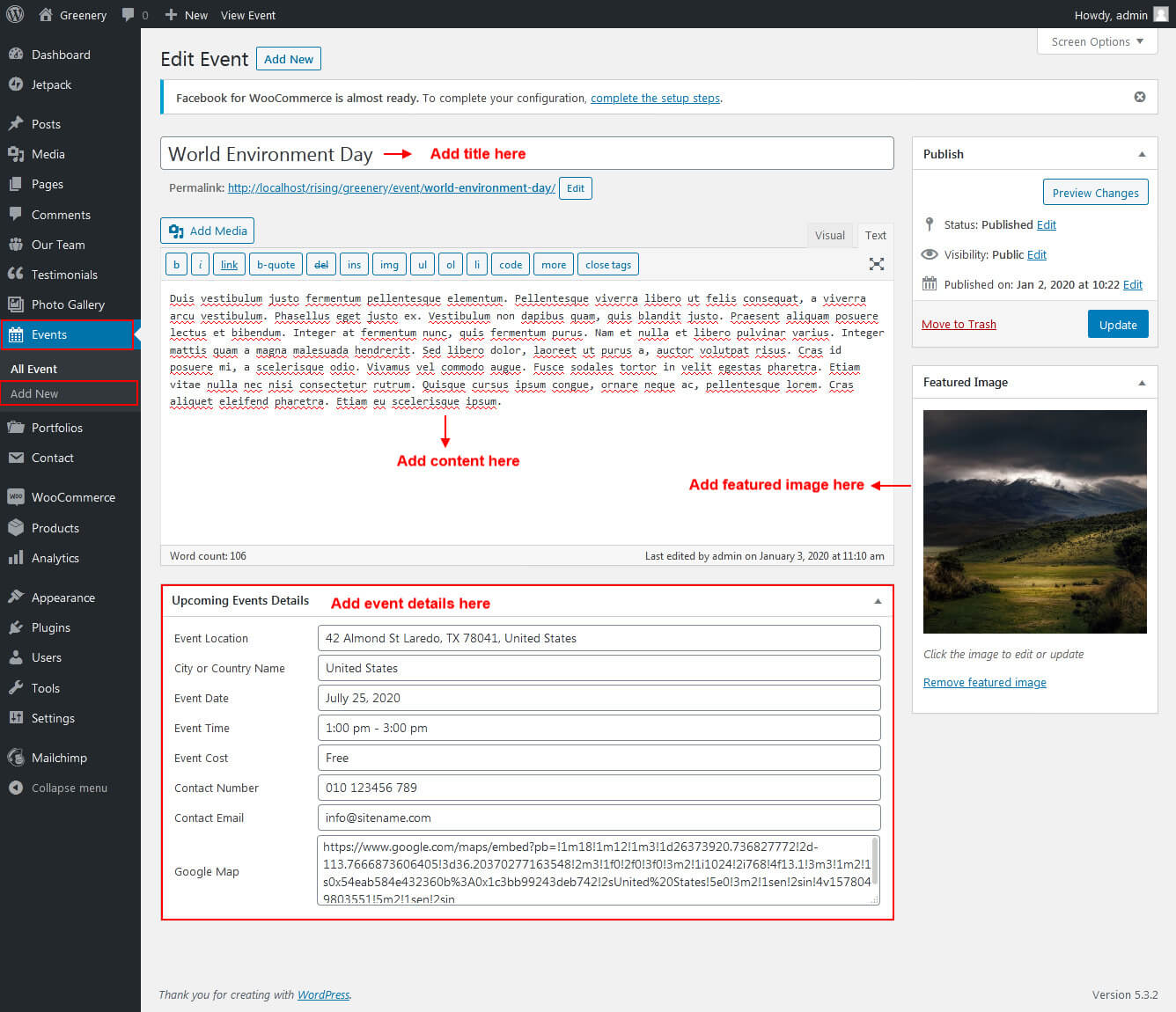Click the WordPress logo in admin bar
The image size is (1176, 1012).
pos(15,14)
